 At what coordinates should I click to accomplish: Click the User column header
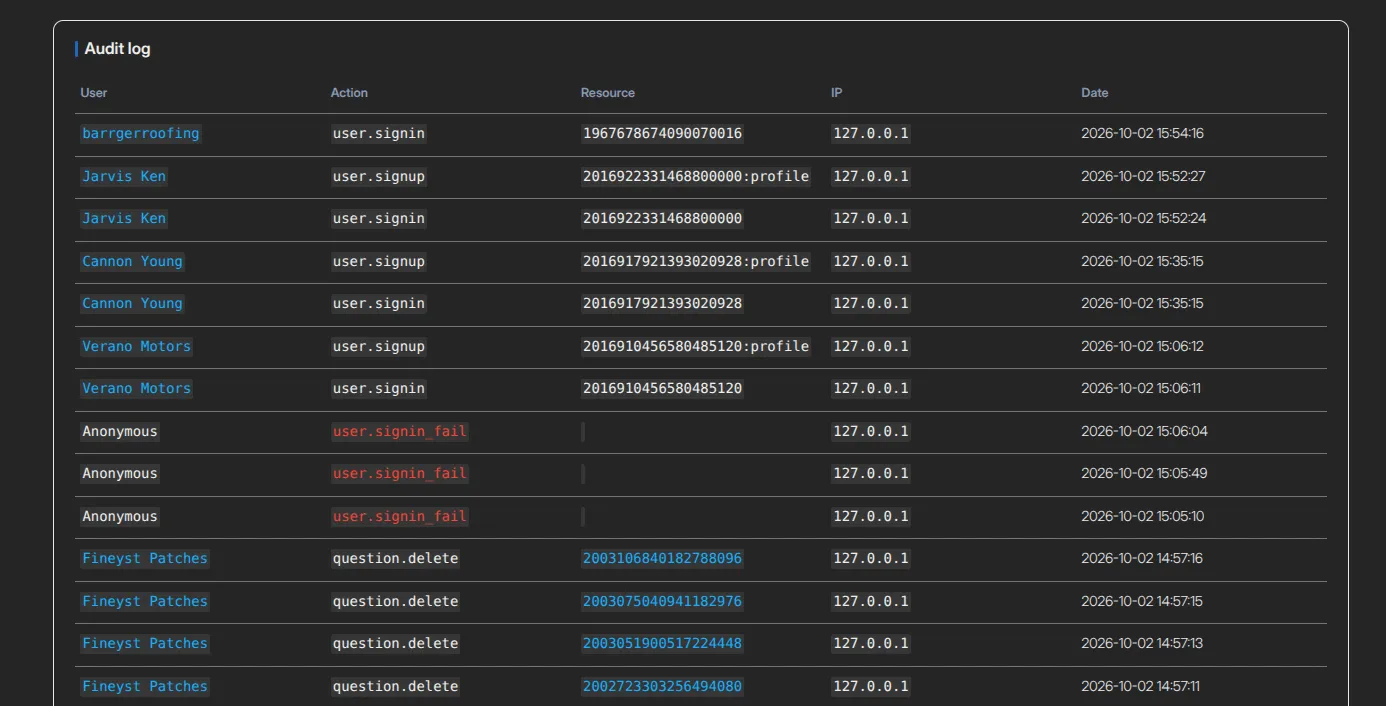[94, 93]
